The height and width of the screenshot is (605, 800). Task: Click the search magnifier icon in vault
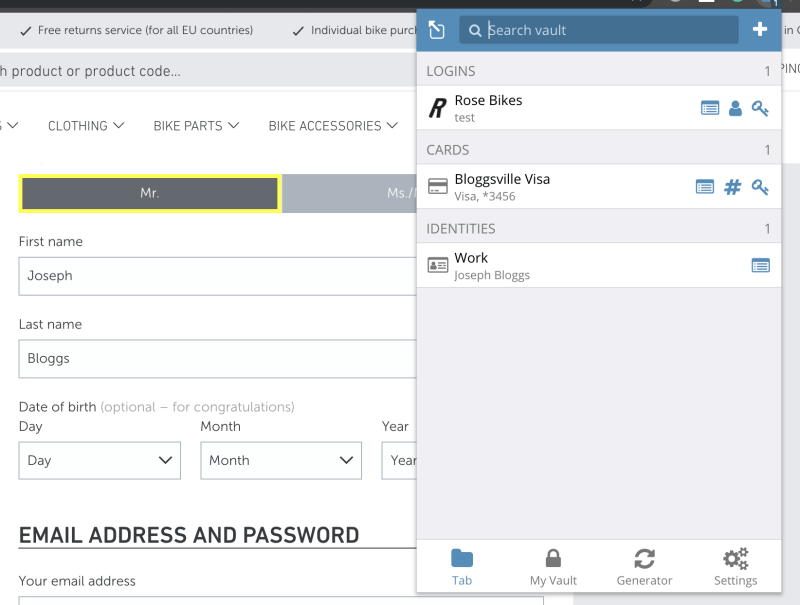474,31
